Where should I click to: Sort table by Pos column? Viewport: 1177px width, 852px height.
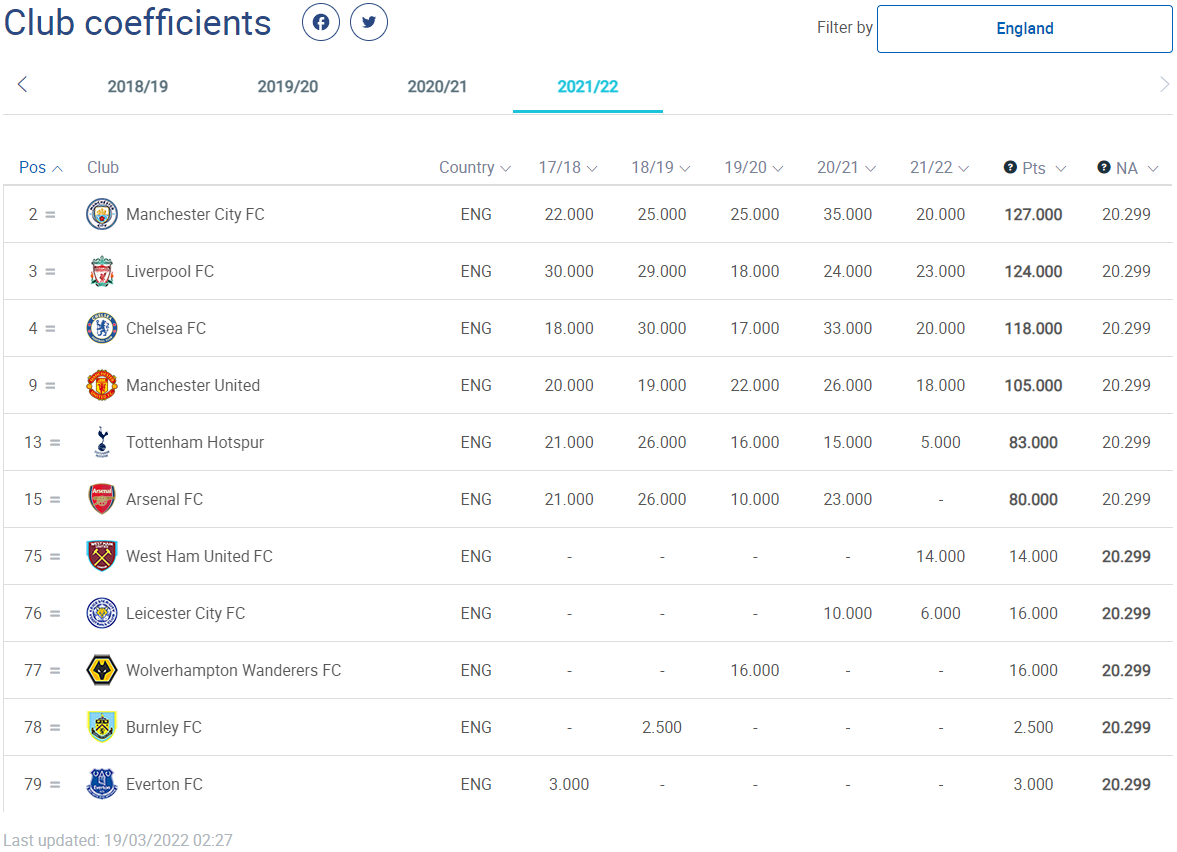(x=41, y=167)
